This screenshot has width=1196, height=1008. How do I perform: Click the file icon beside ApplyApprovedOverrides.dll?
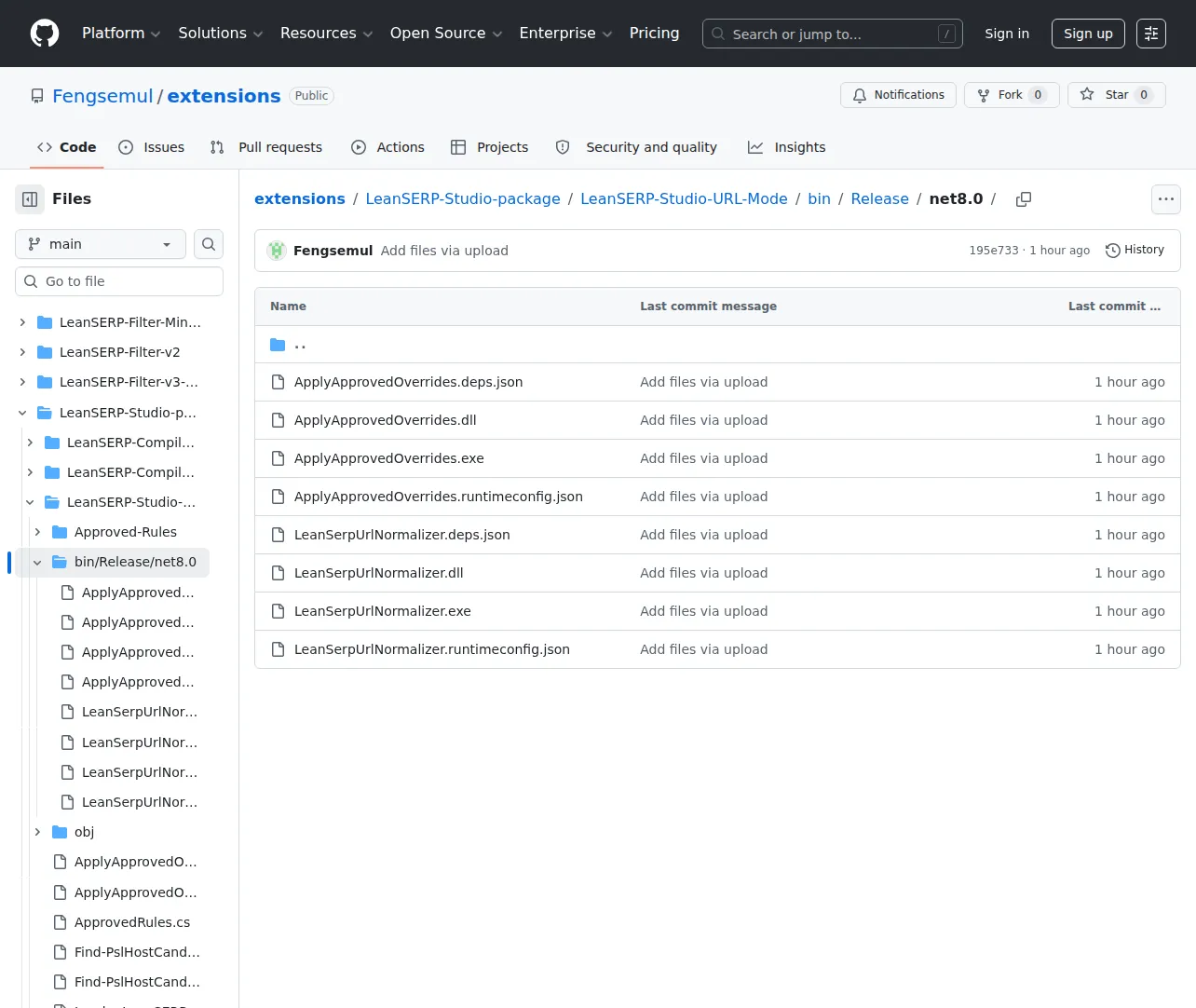[278, 420]
